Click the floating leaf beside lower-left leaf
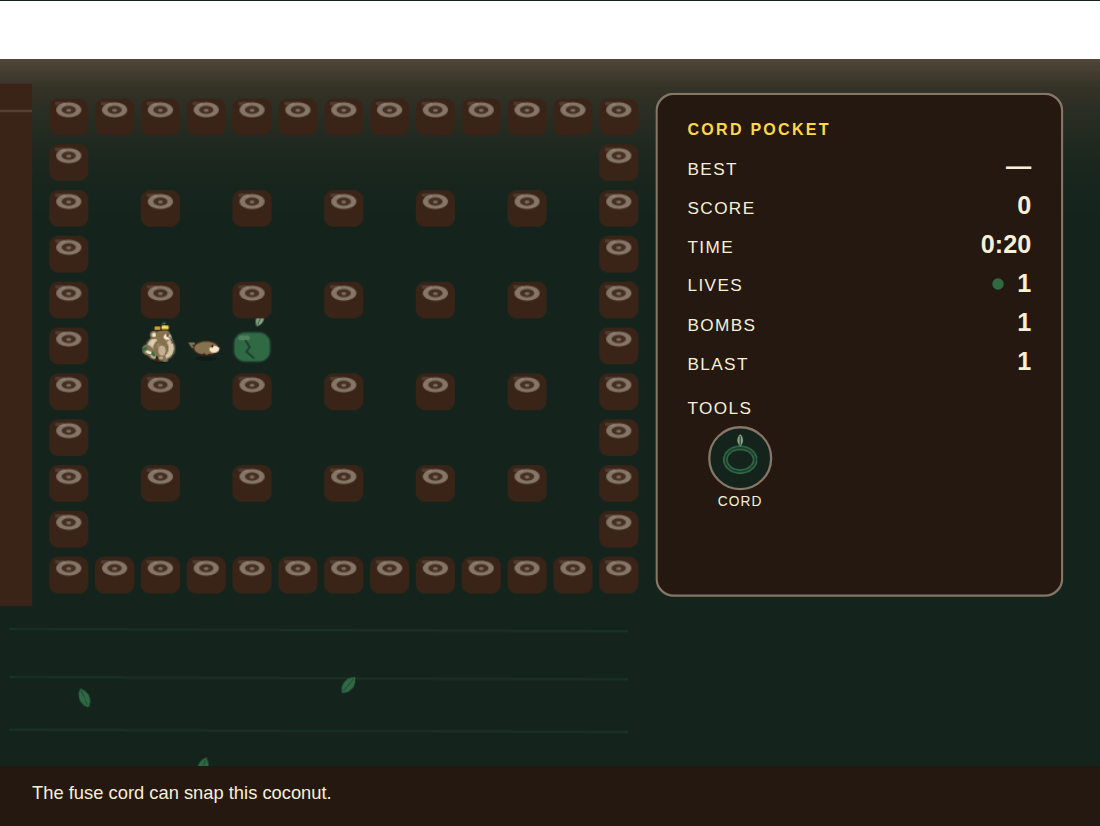The image size is (1100, 826). [348, 685]
